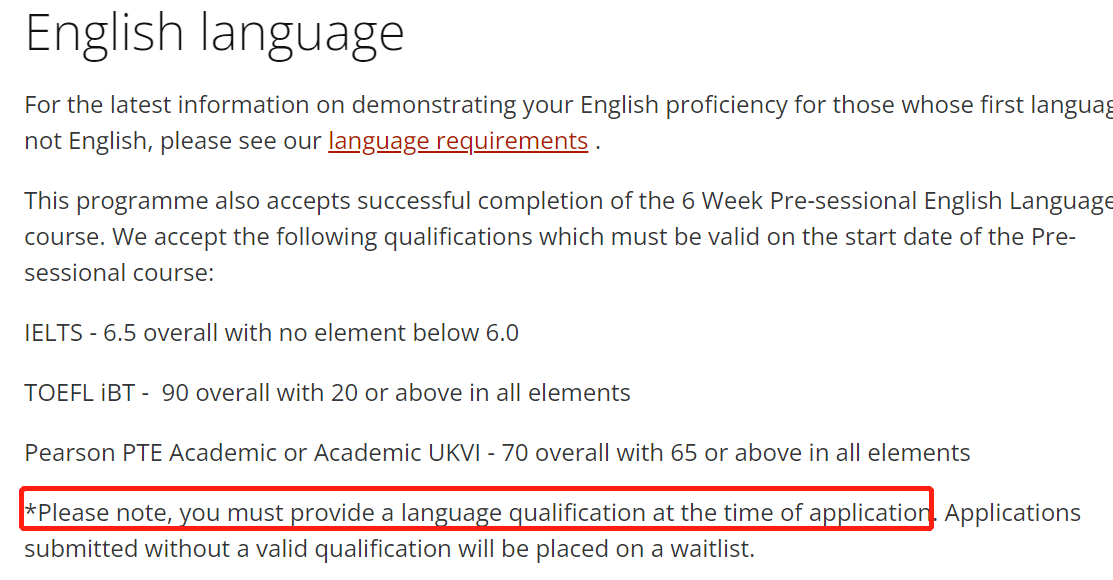The height and width of the screenshot is (580, 1113).
Task: Click the sentence starting "We accept the following"
Action: pyautogui.click(x=500, y=237)
